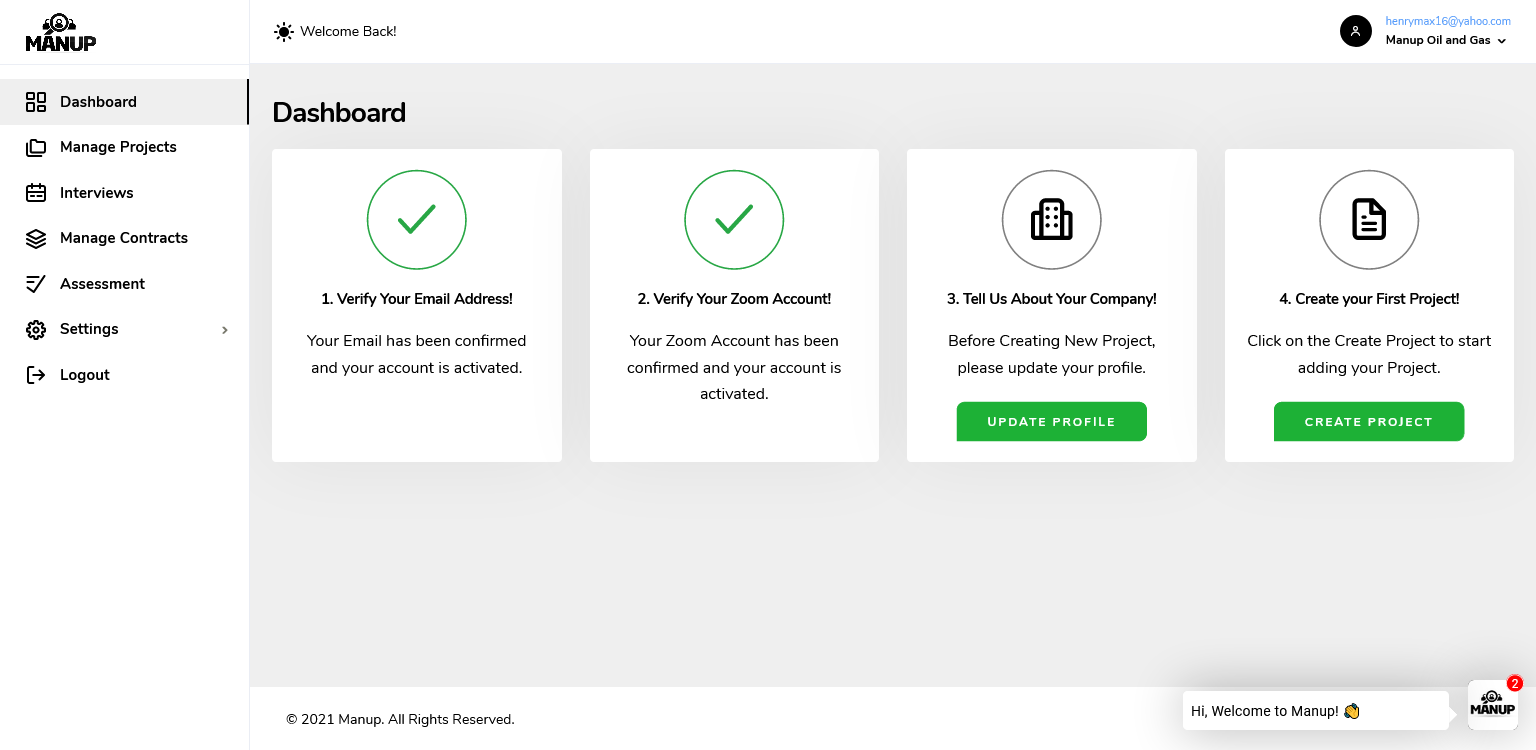The image size is (1536, 750).
Task: Click the user avatar icon
Action: pyautogui.click(x=1355, y=31)
